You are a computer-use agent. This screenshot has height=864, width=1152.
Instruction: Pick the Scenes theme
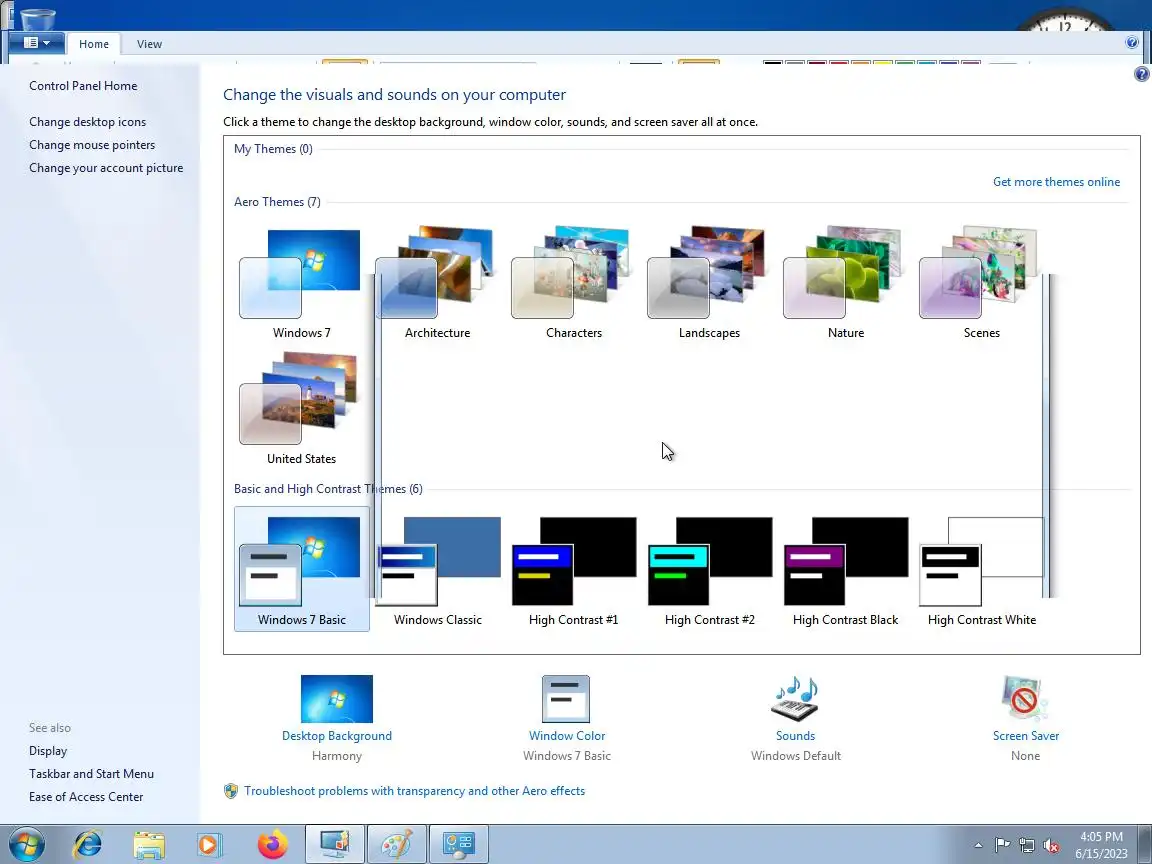point(982,283)
